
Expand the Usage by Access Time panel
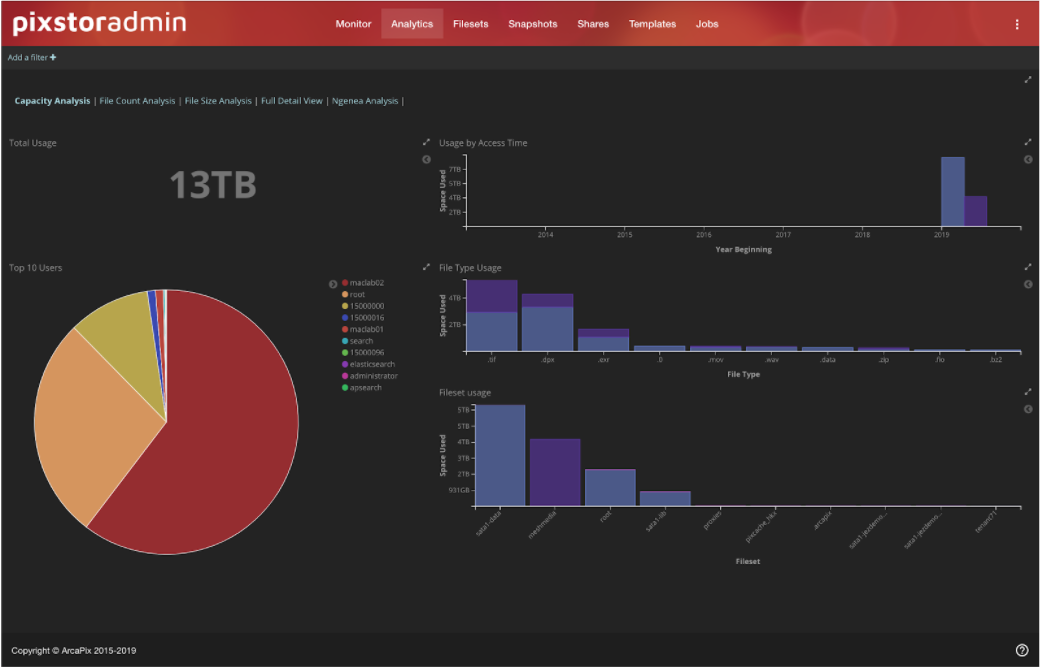click(x=1028, y=143)
